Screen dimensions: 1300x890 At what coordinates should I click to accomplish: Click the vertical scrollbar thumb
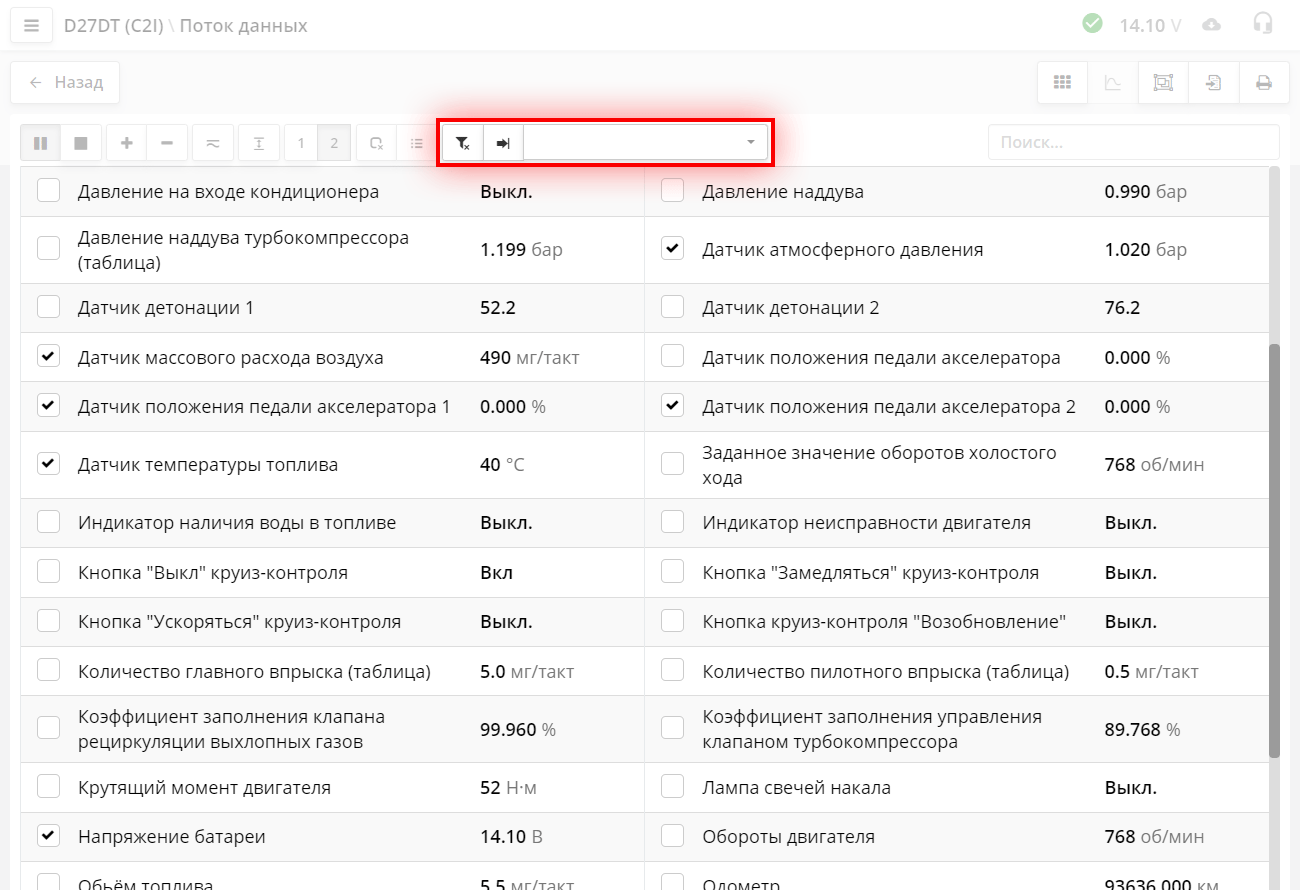[1274, 550]
